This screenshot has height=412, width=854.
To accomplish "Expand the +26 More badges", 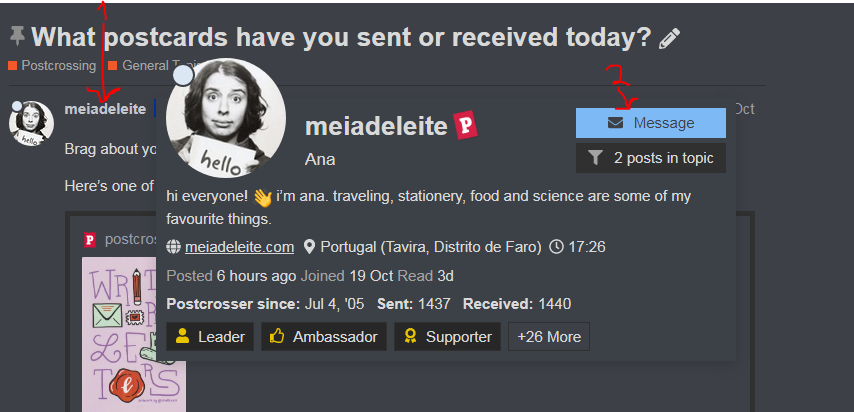I will coord(549,337).
